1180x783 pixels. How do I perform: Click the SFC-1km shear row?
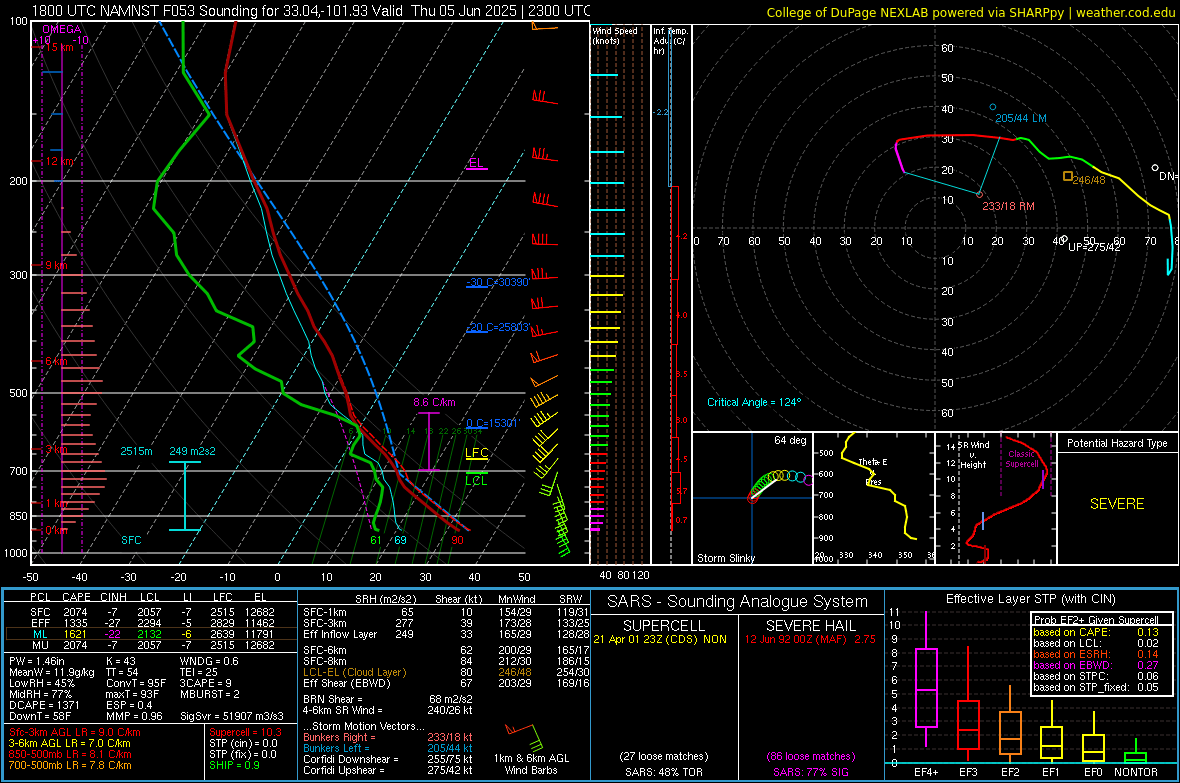(x=446, y=612)
